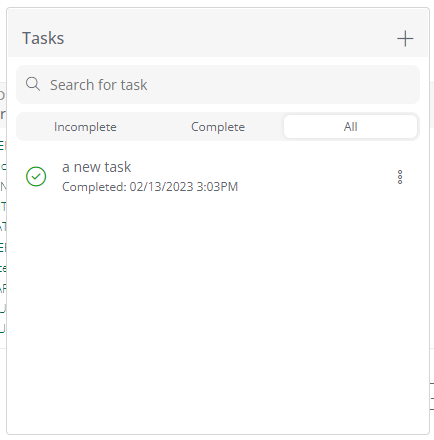Switch to the Complete tab

(218, 127)
